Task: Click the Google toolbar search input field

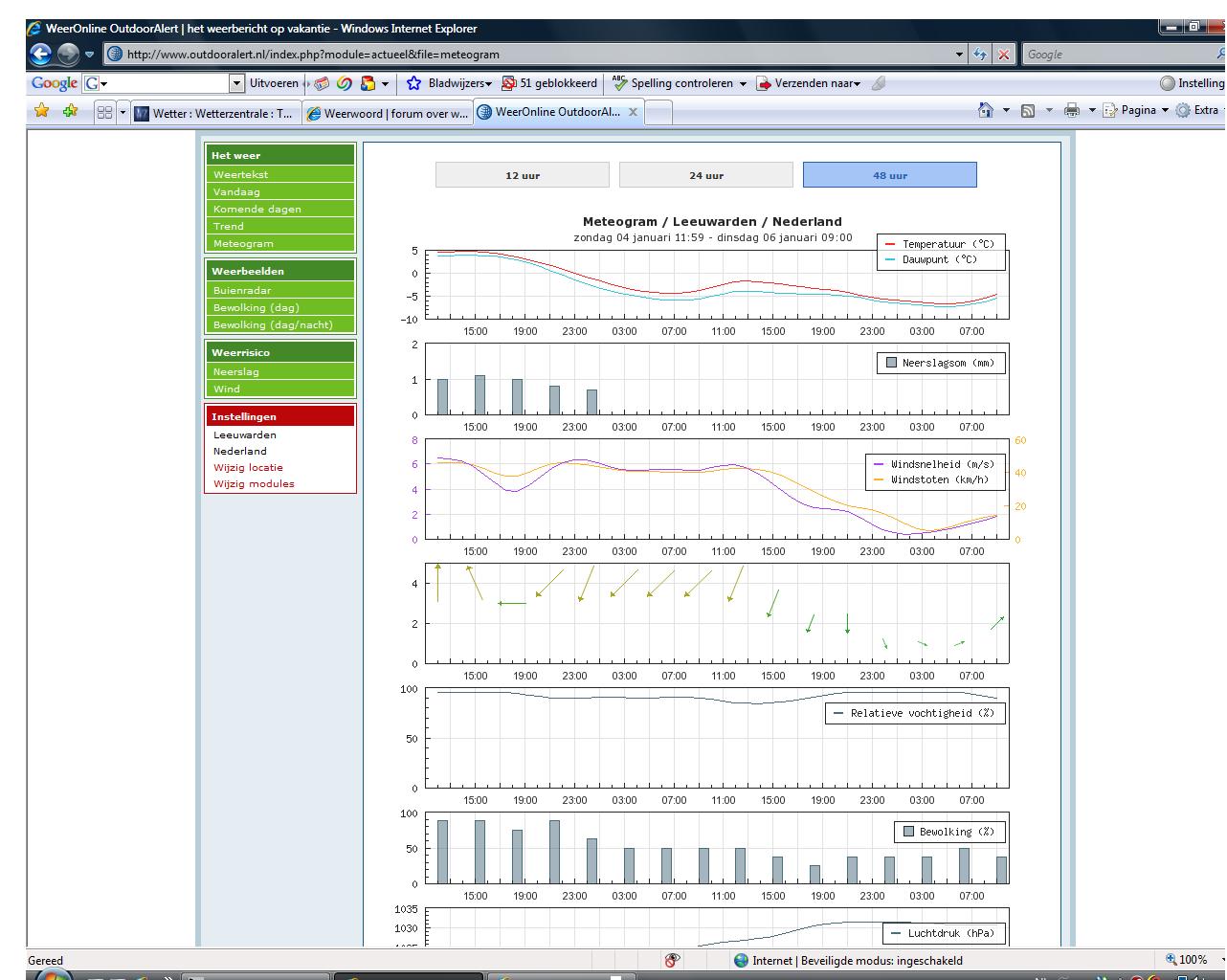Action: point(165,83)
